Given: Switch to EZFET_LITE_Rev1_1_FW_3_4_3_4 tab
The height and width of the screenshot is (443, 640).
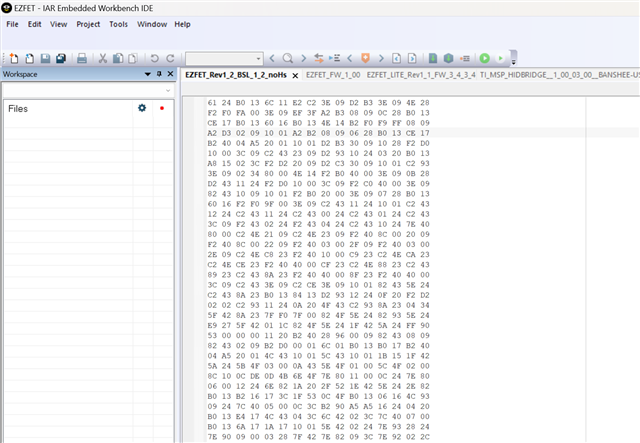Looking at the screenshot, I should pyautogui.click(x=421, y=75).
